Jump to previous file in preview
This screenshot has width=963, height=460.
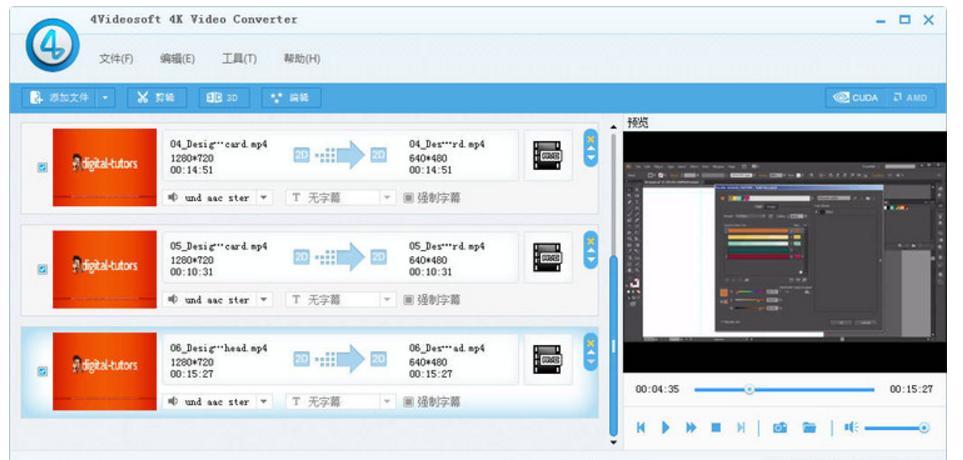(641, 427)
